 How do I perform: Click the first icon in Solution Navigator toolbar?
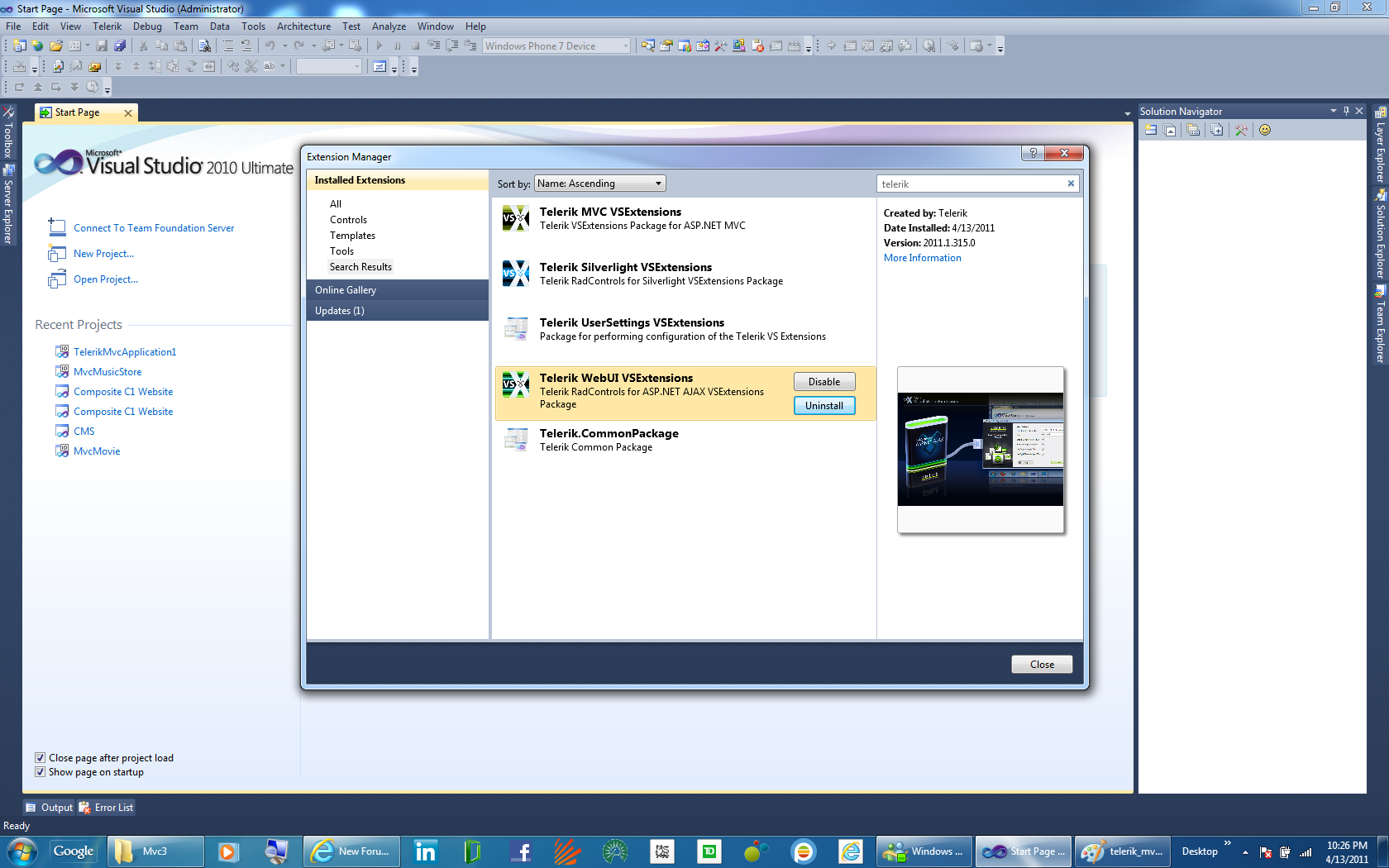coord(1151,130)
